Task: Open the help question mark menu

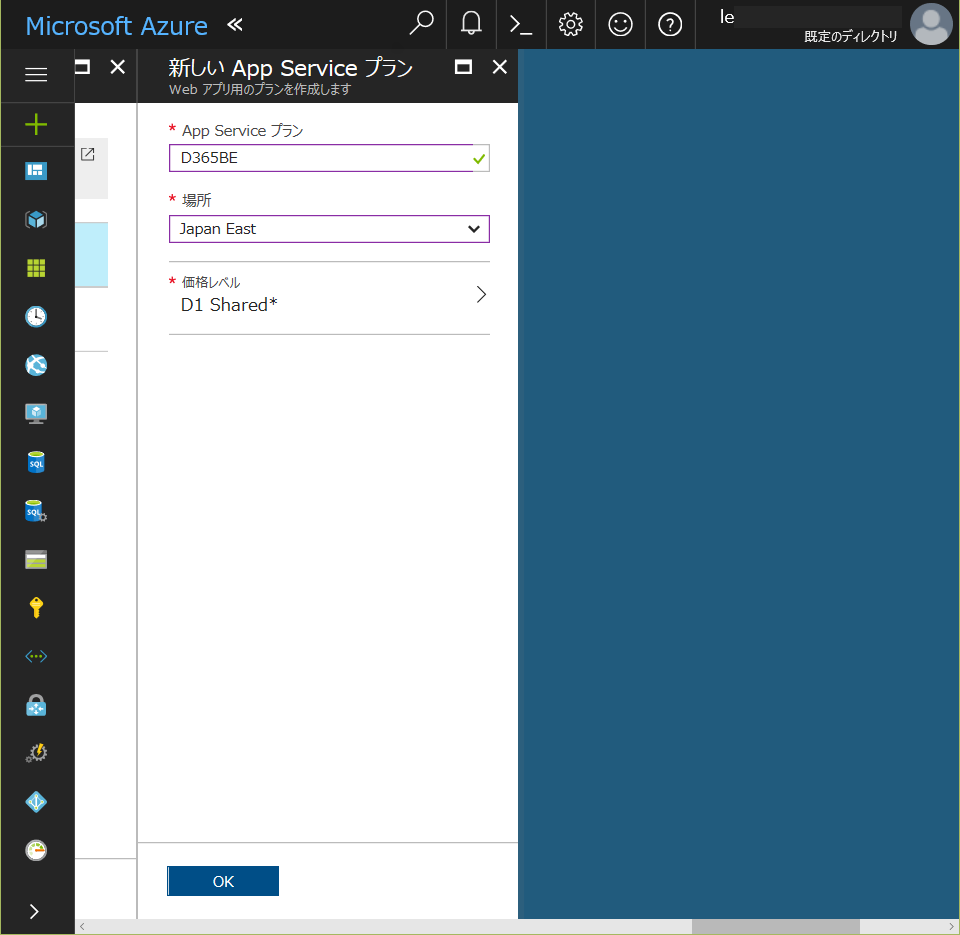Action: [x=670, y=24]
